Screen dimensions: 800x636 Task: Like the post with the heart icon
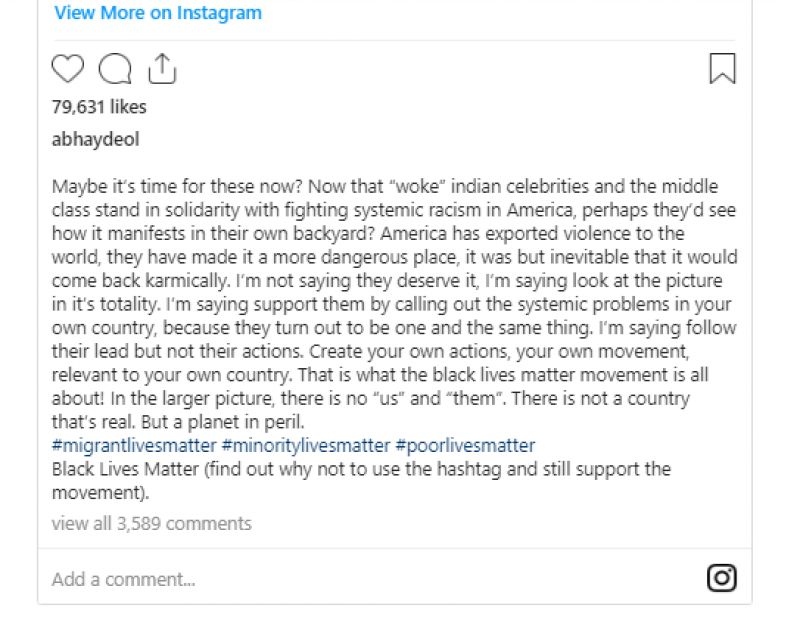(x=67, y=69)
